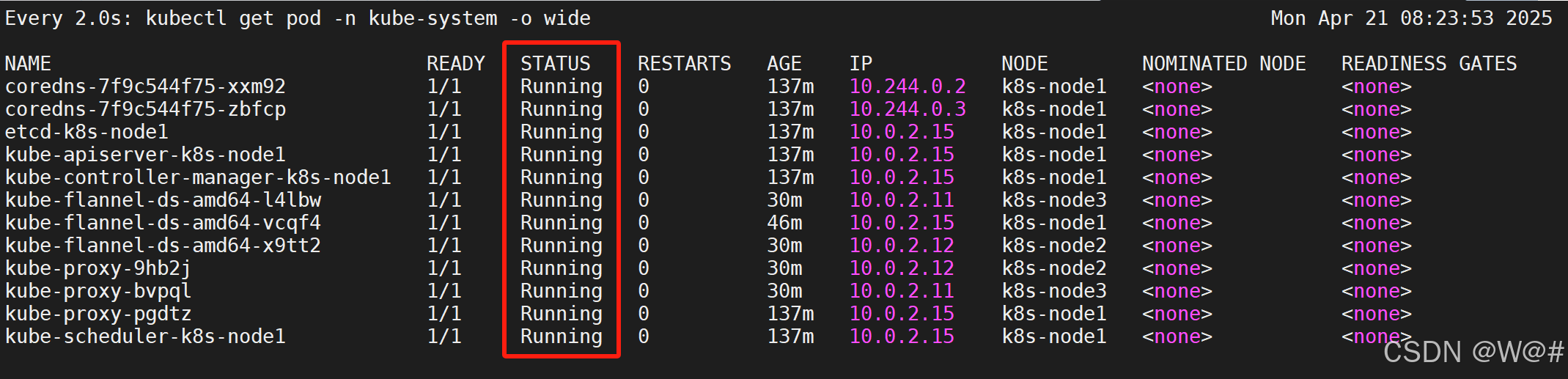Click readiness gates <none> of etcd-k8s-node1

pos(1377,132)
